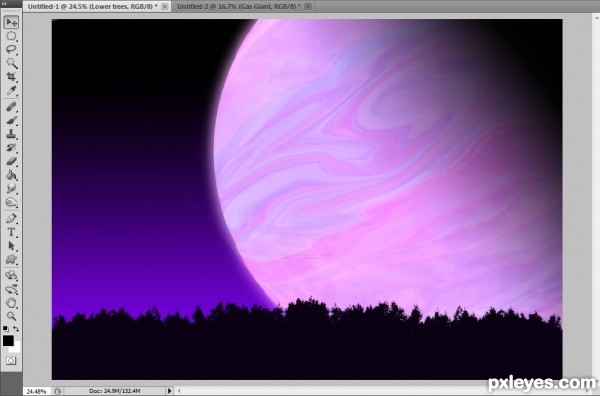
Task: Close the Untitled-2 document tab
Action: coord(308,7)
